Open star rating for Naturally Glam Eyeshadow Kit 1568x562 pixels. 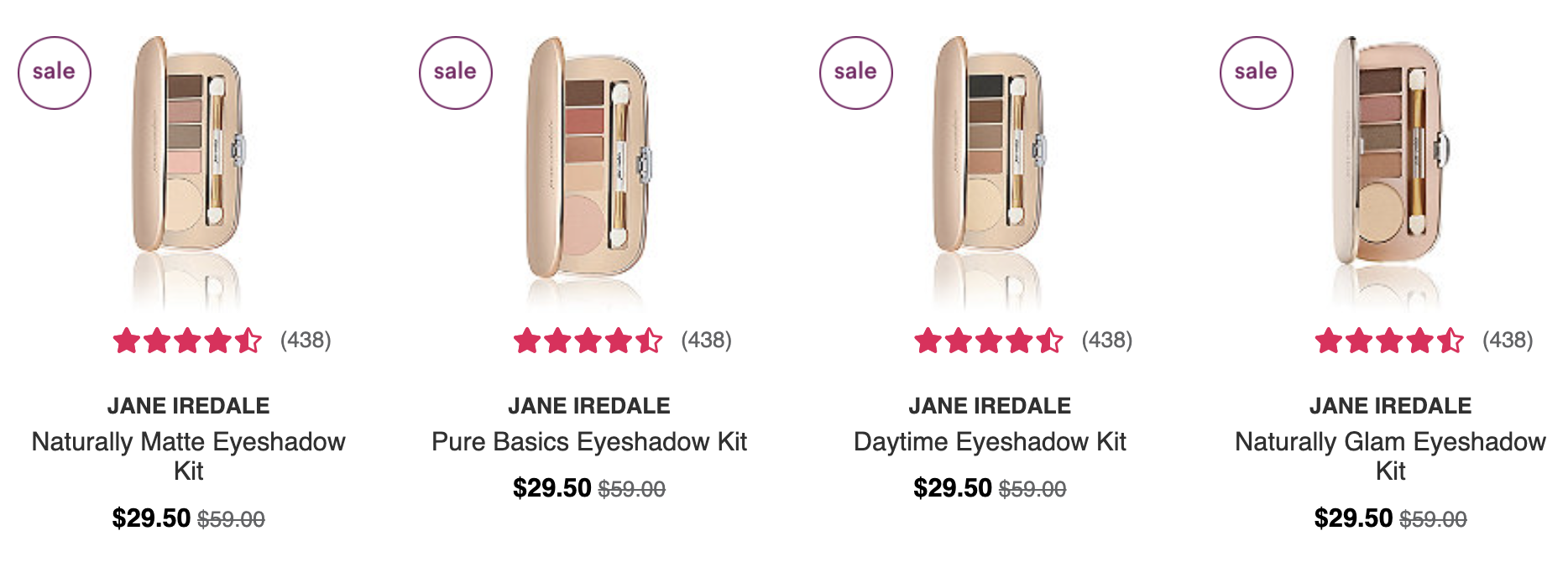click(1389, 341)
